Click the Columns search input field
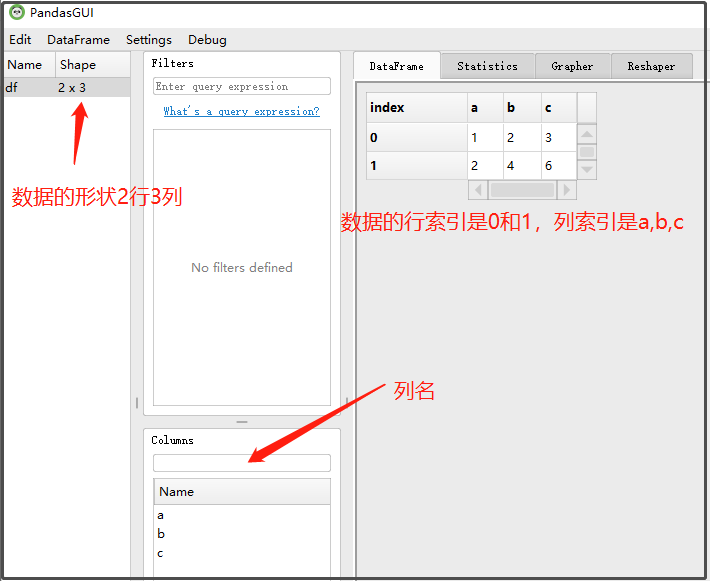This screenshot has width=710, height=581. click(x=242, y=463)
